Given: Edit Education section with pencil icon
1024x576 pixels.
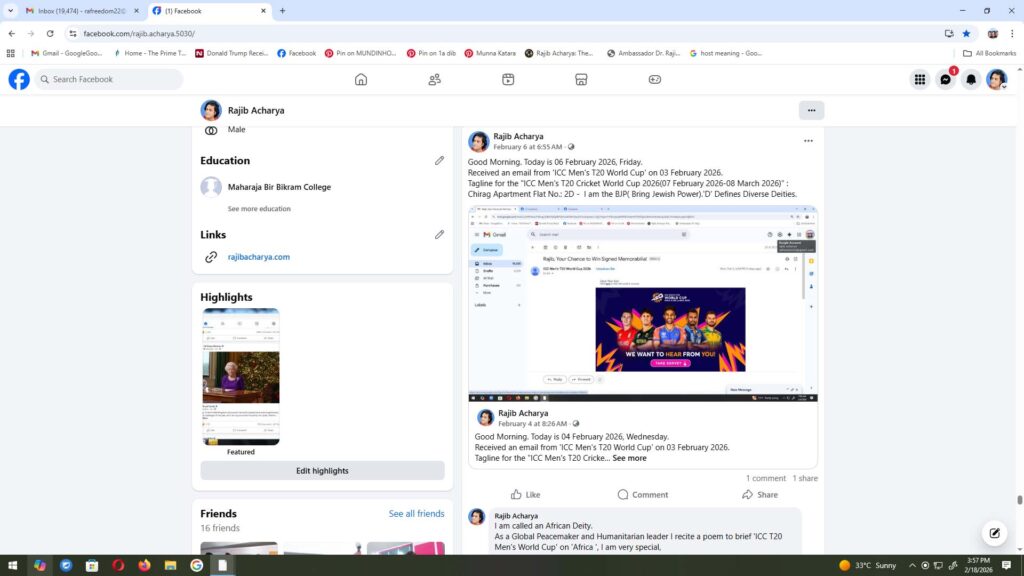Looking at the screenshot, I should (x=439, y=160).
